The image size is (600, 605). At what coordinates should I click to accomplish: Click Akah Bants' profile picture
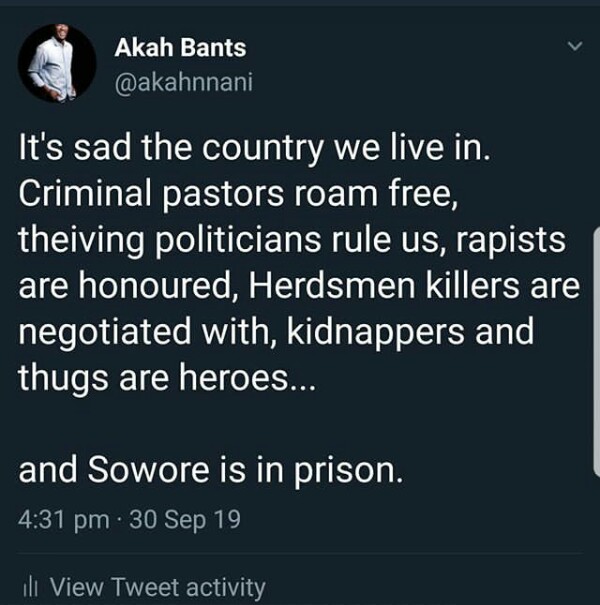pos(58,63)
